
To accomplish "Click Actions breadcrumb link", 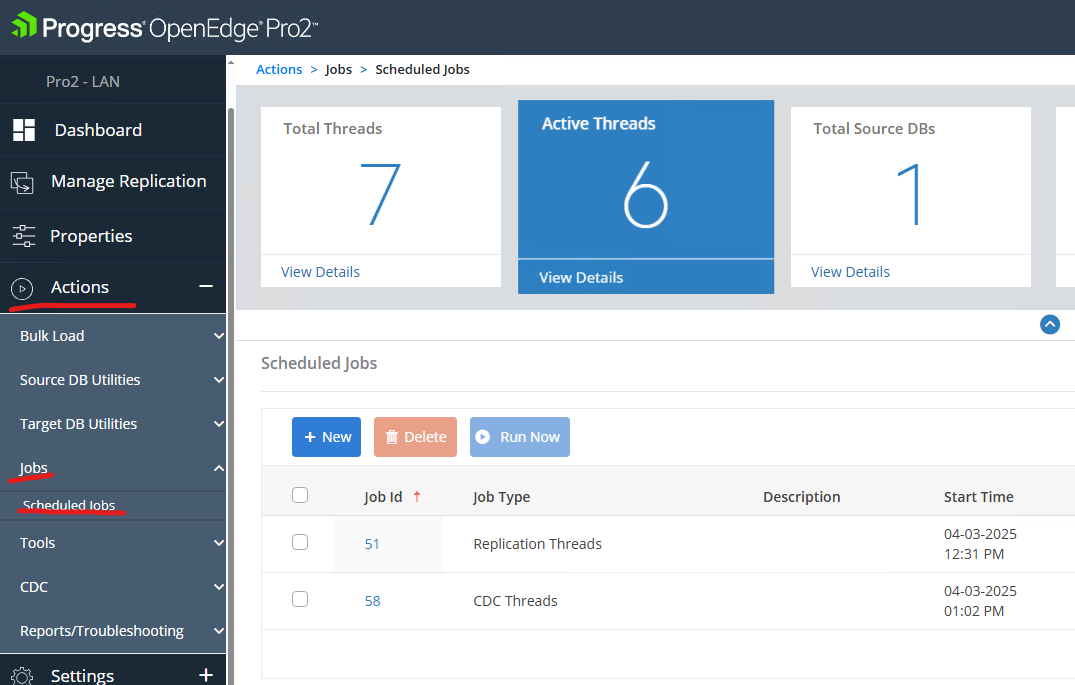I will pos(279,69).
